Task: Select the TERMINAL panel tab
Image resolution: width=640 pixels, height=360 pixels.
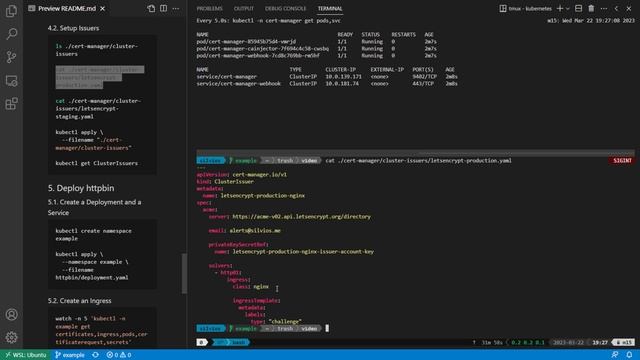Action: coord(330,9)
